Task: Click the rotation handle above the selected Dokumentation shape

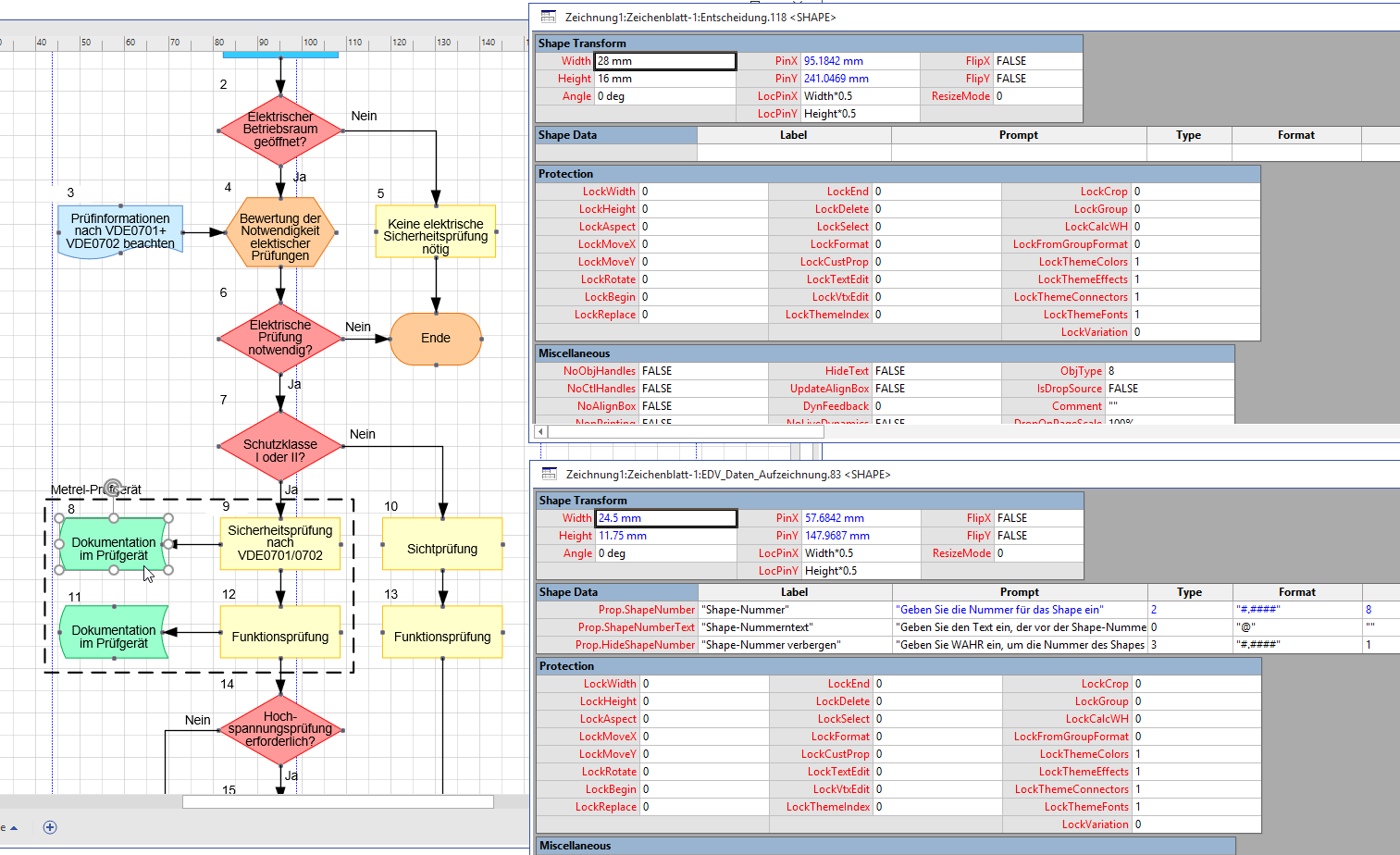Action: pyautogui.click(x=113, y=487)
